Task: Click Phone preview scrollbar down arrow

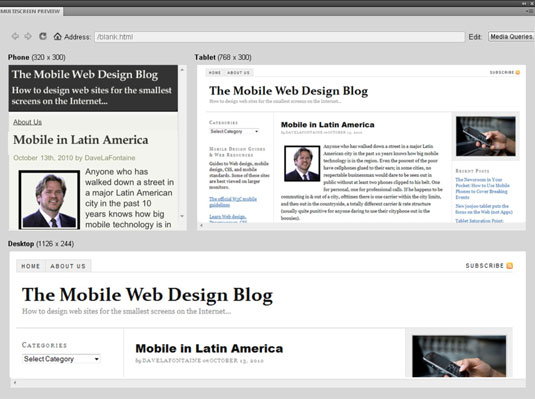Action: 182,216
